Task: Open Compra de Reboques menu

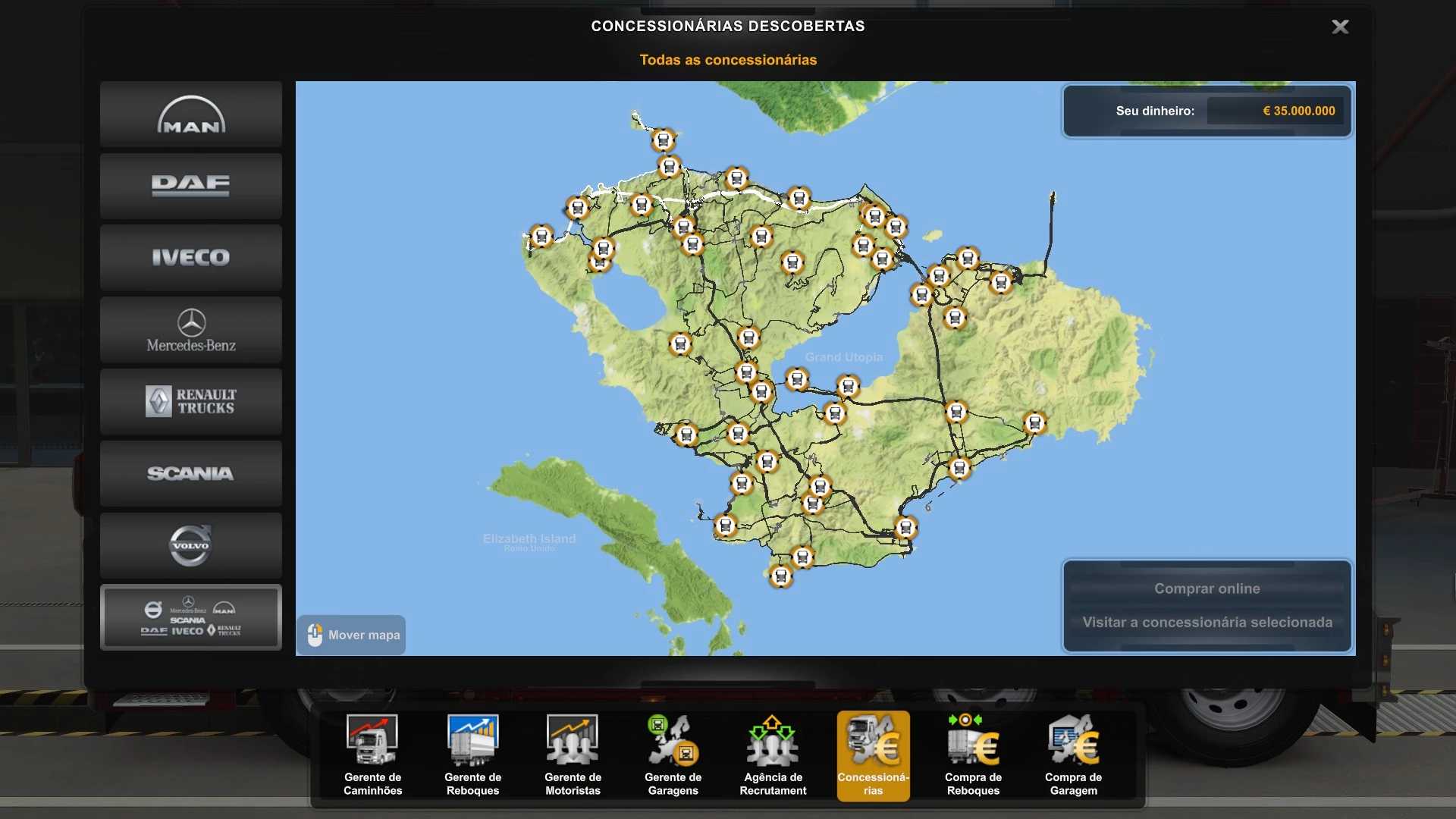Action: (x=973, y=755)
